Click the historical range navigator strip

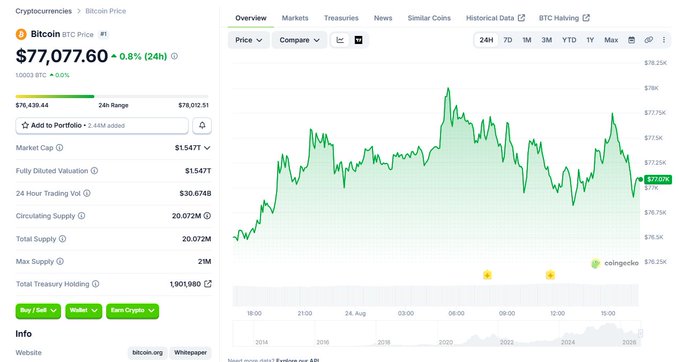pyautogui.click(x=437, y=333)
